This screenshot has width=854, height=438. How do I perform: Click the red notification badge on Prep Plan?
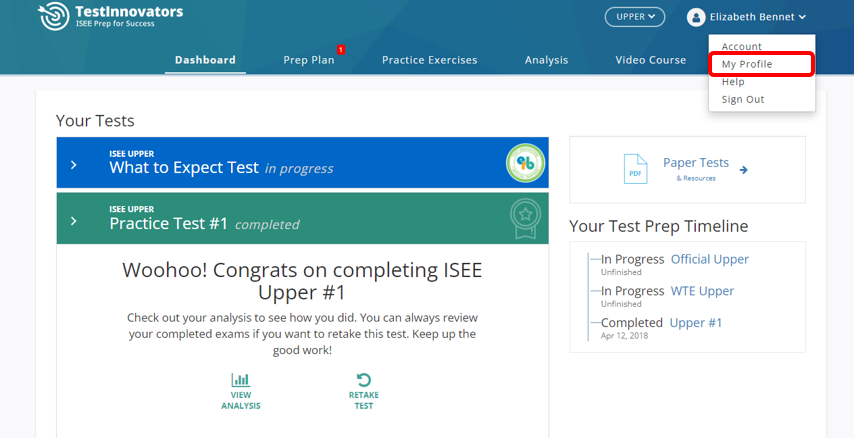pyautogui.click(x=341, y=50)
